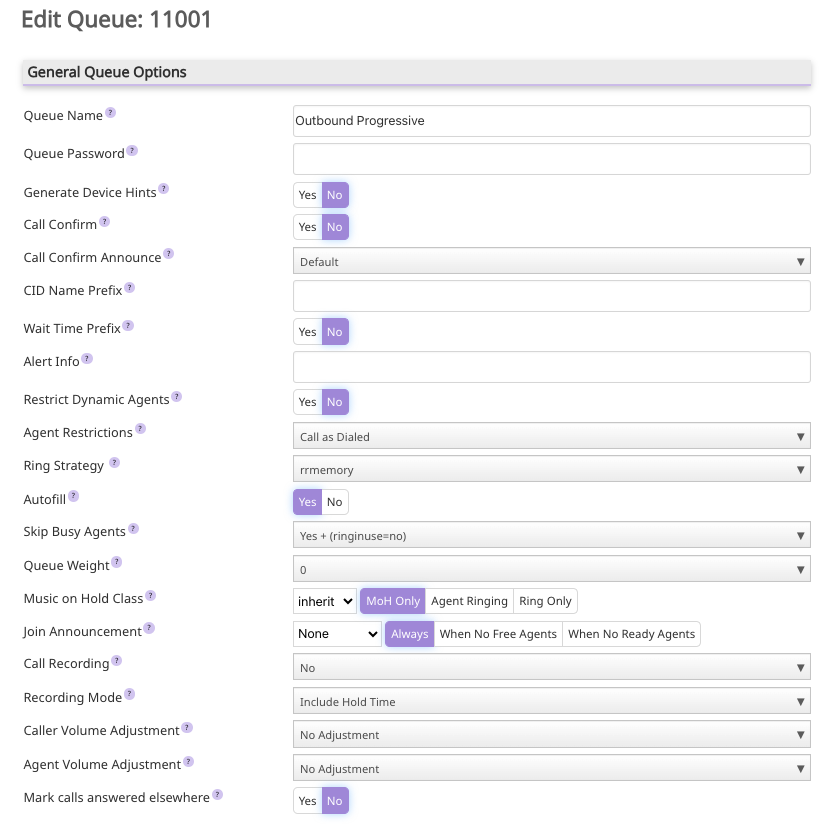Set Call Confirm to Yes
The width and height of the screenshot is (831, 825).
[x=307, y=227]
